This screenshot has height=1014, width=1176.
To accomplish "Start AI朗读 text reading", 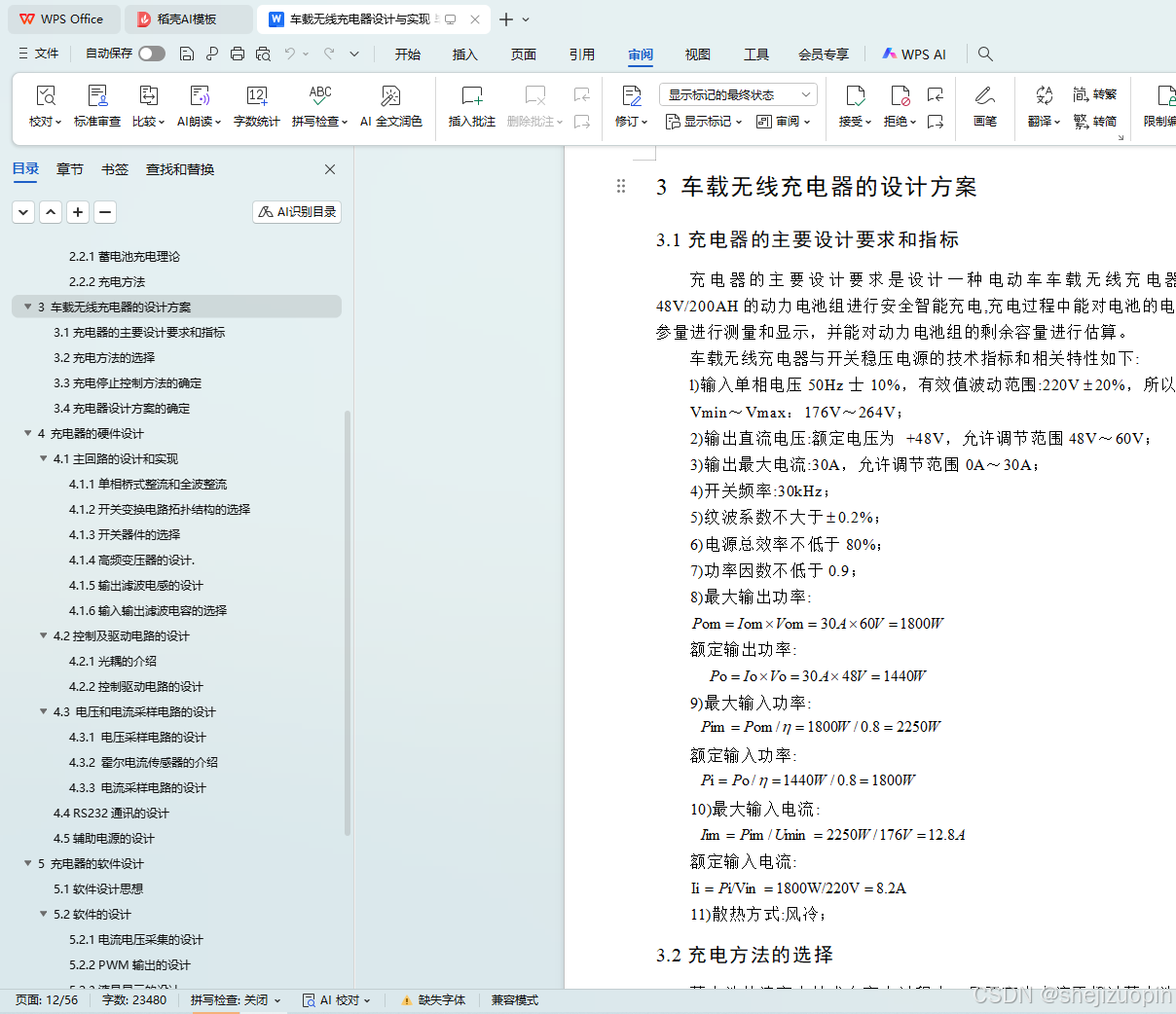I will (200, 105).
